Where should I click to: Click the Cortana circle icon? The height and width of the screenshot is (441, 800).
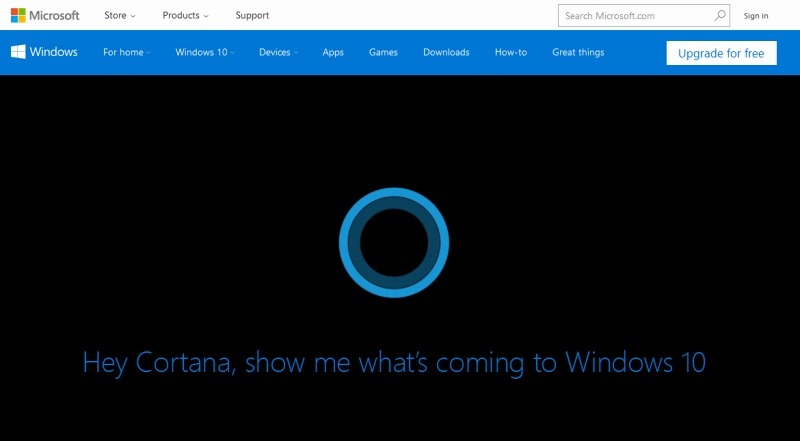[x=394, y=242]
